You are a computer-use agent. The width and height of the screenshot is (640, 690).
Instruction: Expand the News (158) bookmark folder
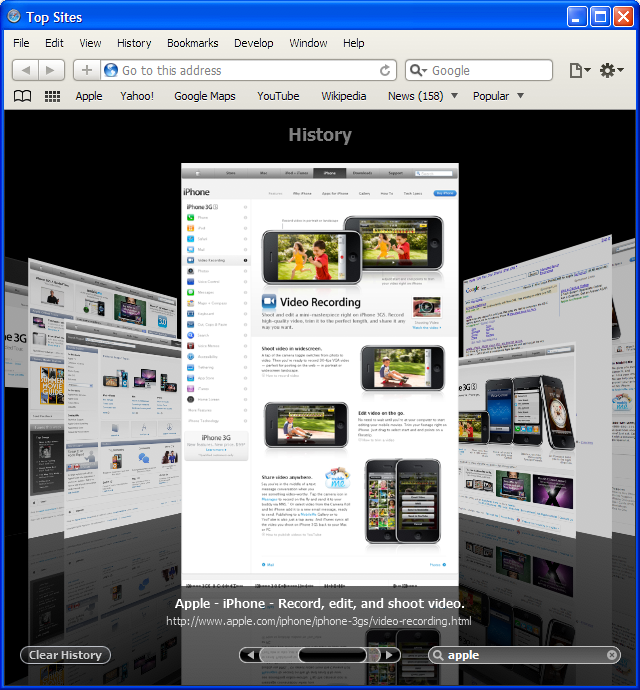tap(423, 96)
